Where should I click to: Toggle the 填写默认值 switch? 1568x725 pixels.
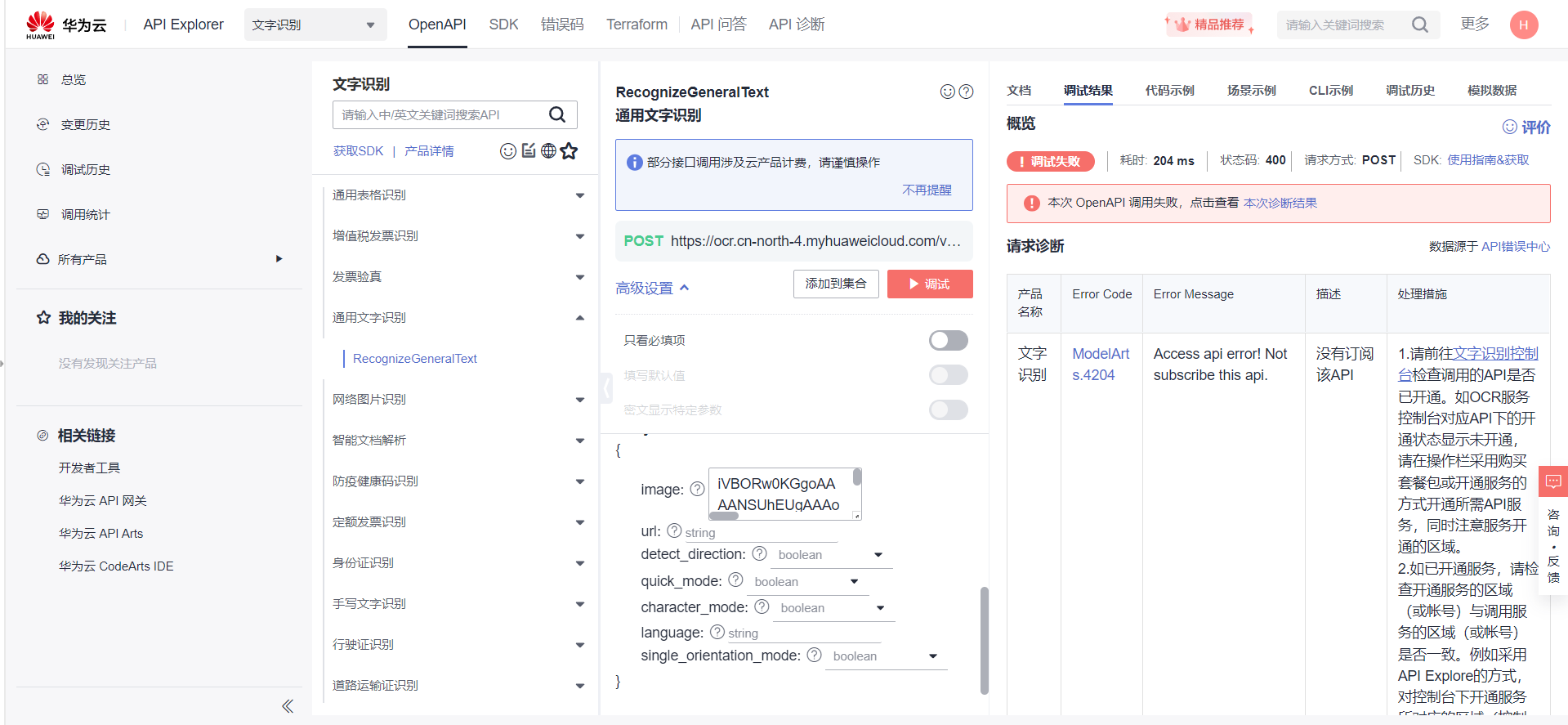pos(949,375)
